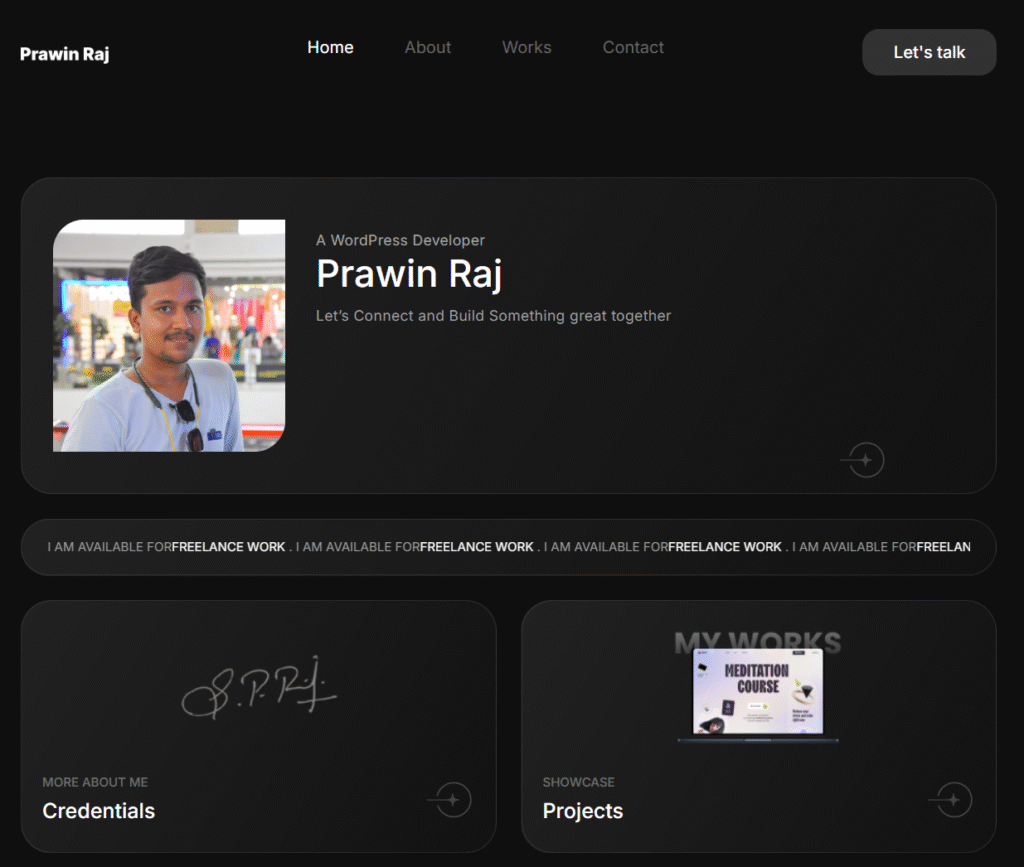Viewport: 1024px width, 867px height.
Task: Click the profile photo of the developer
Action: point(169,336)
